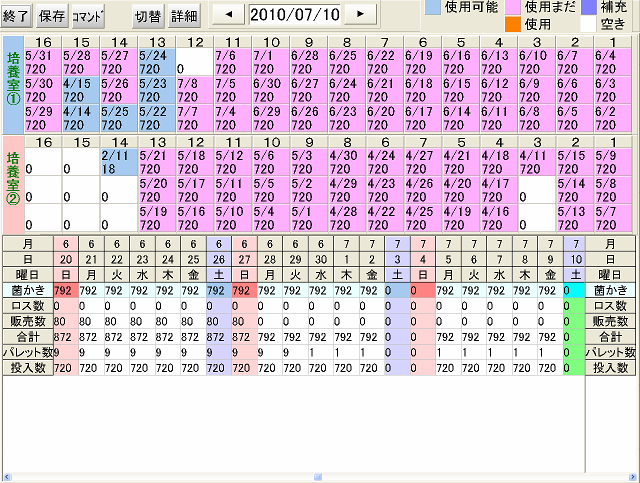Click column header 13 in 培養室②
The height and width of the screenshot is (483, 640).
tap(157, 142)
